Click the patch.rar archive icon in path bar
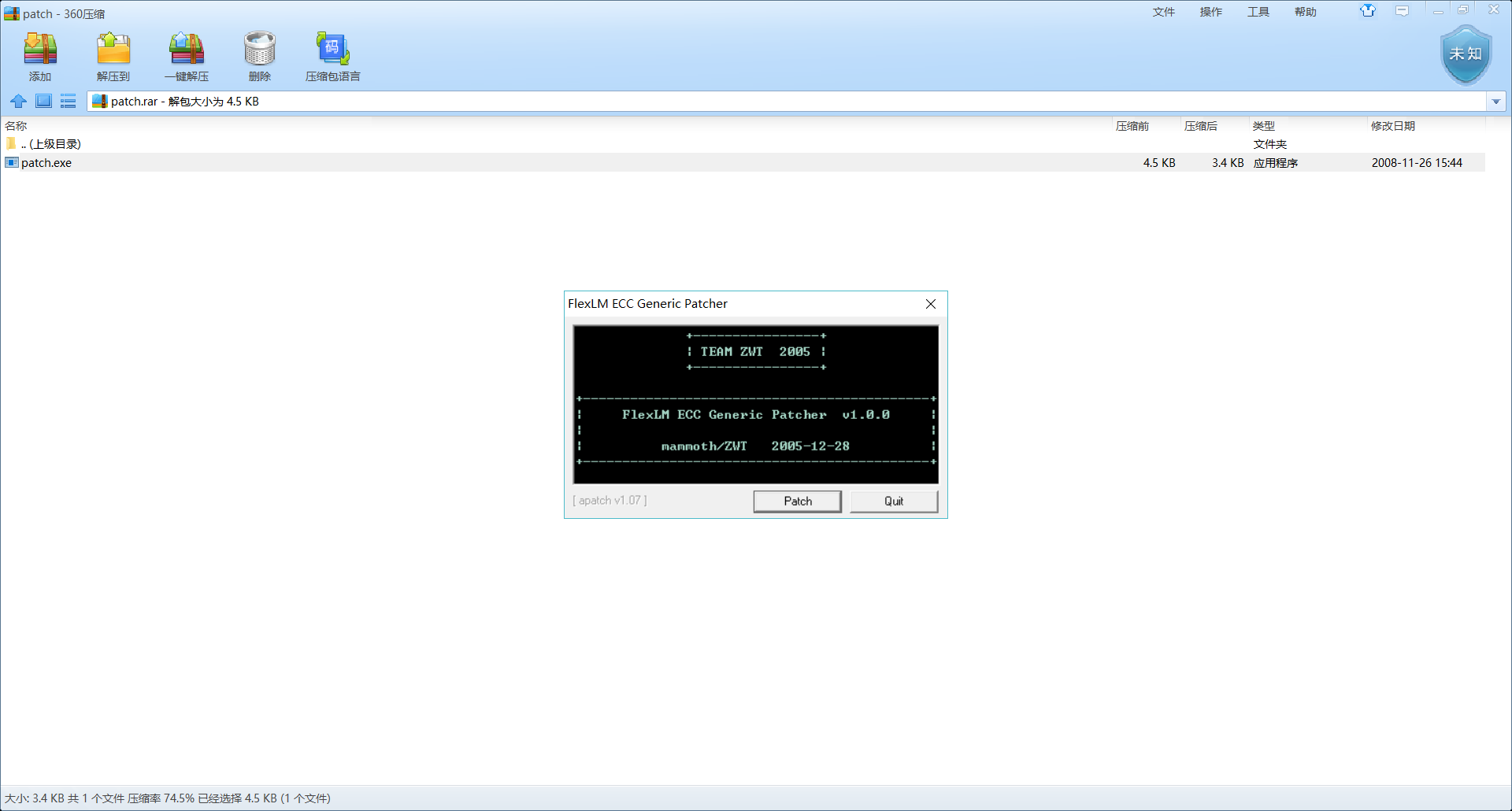This screenshot has width=1512, height=811. 100,101
